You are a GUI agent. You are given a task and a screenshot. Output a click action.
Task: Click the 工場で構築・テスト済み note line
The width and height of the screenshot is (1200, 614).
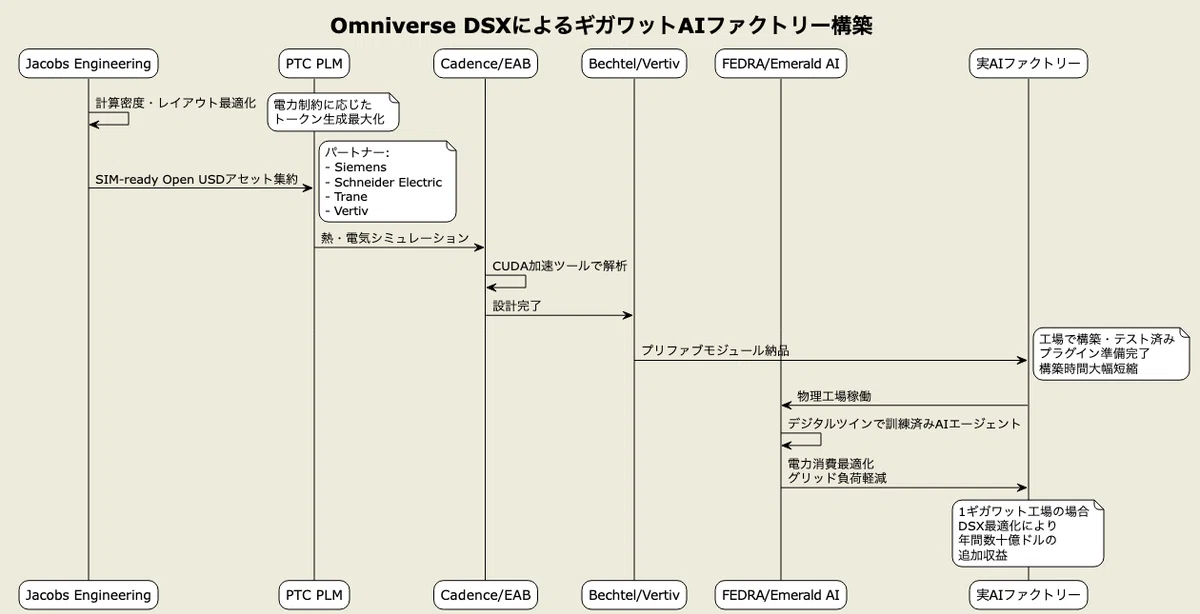click(x=1106, y=339)
